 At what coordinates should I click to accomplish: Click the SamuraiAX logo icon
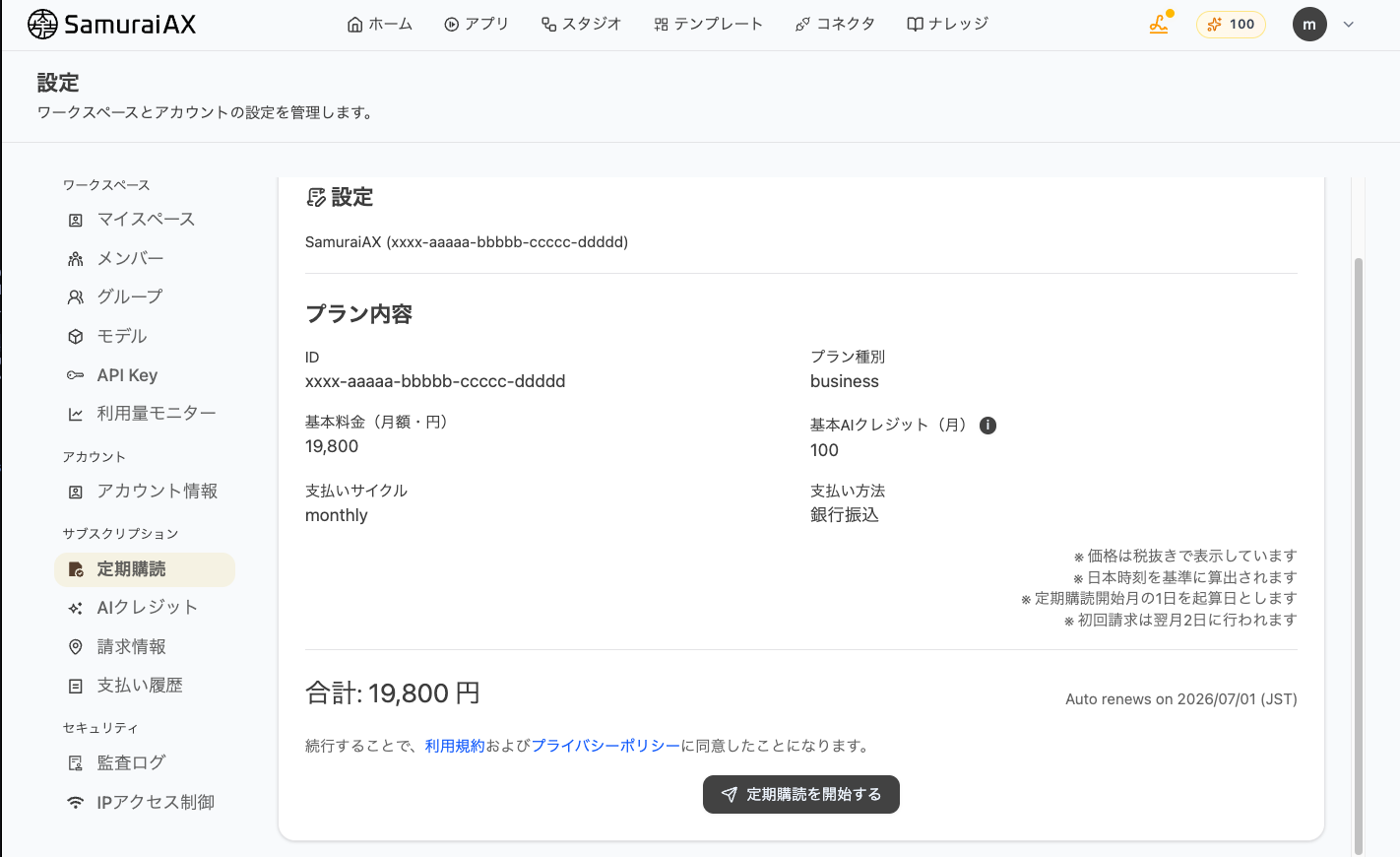[x=42, y=24]
